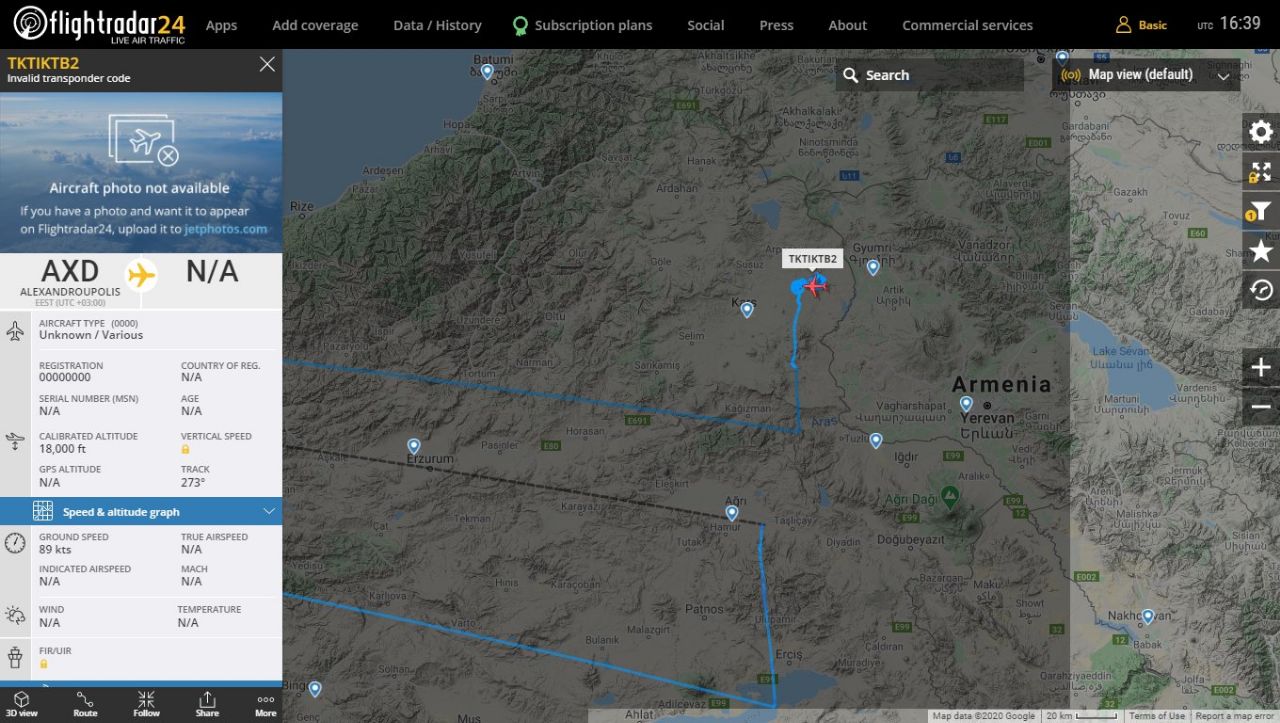
Task: Click the AXD origin airport code
Action: click(70, 271)
